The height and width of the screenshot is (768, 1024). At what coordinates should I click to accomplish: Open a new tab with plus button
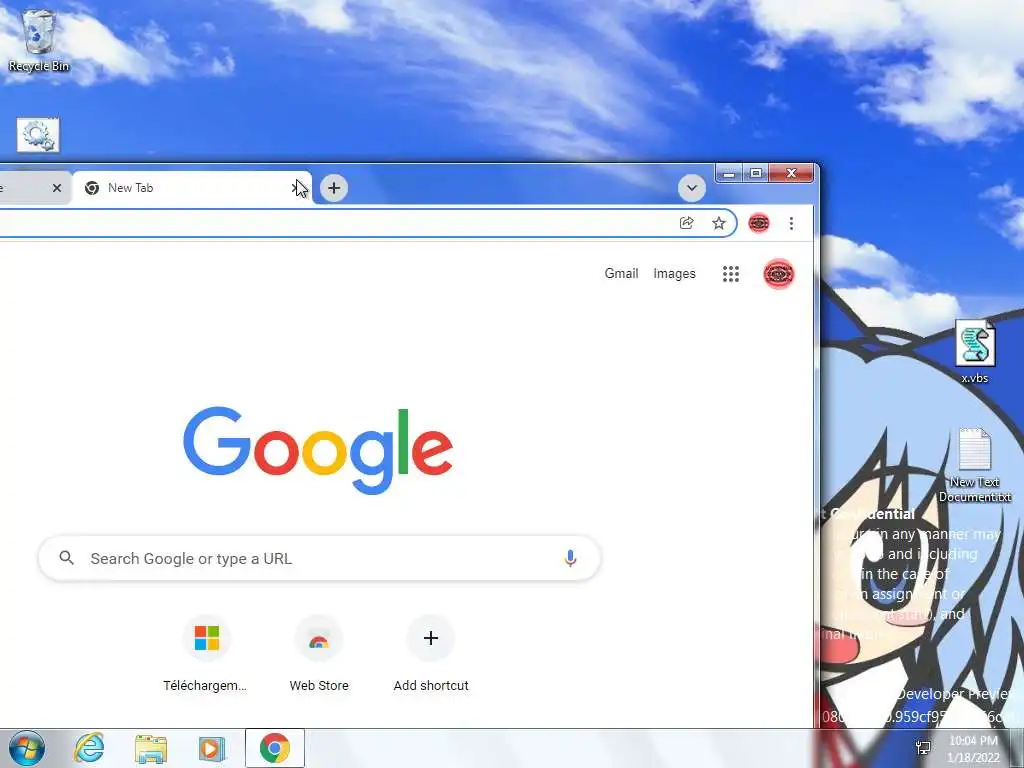334,188
